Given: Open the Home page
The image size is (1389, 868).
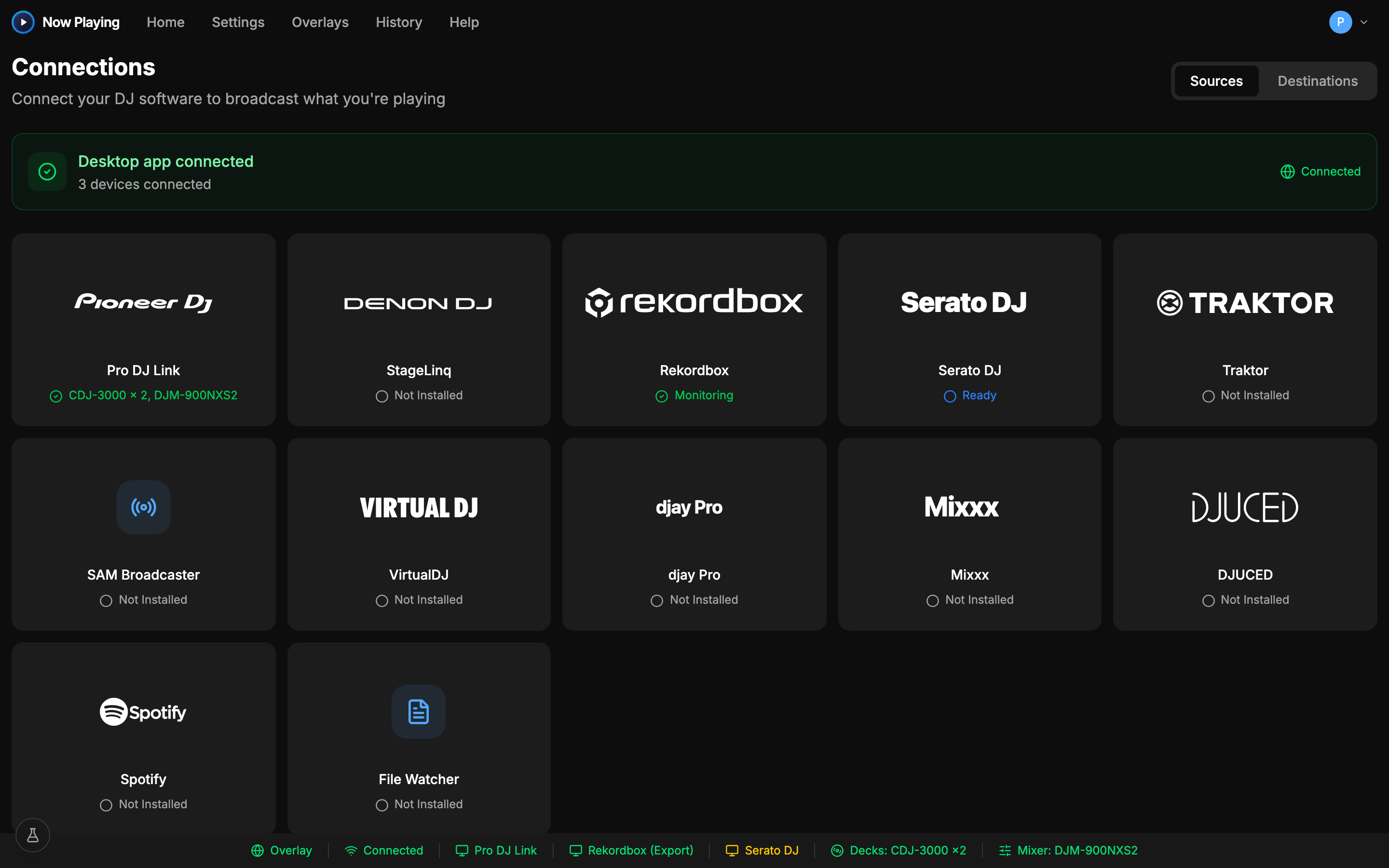Looking at the screenshot, I should tap(165, 22).
